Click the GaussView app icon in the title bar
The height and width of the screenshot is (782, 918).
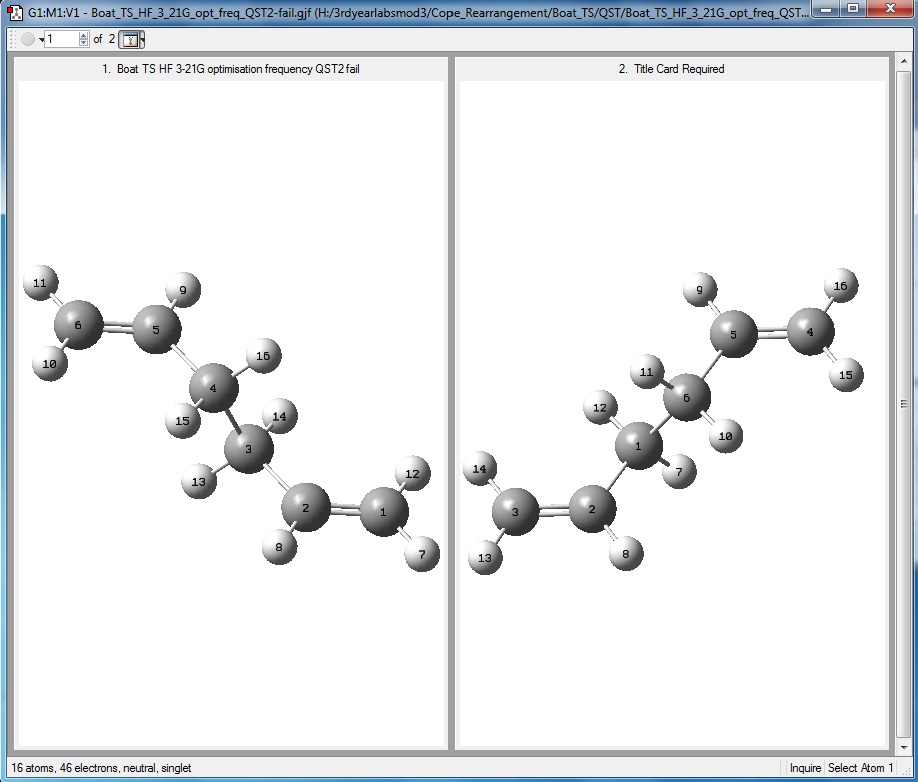pyautogui.click(x=15, y=11)
